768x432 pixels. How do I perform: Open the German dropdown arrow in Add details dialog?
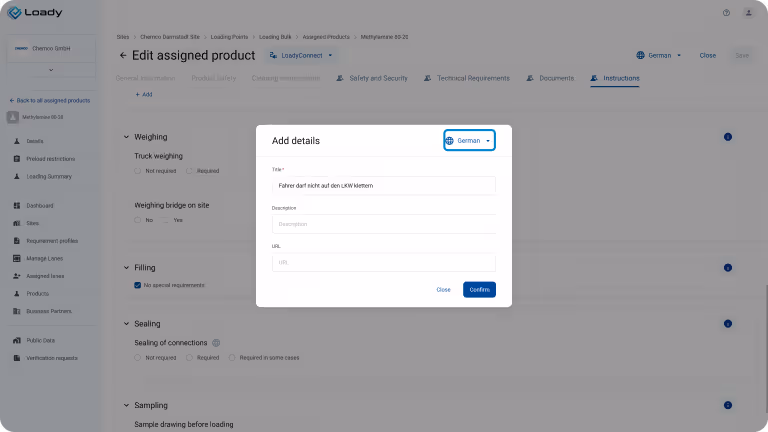click(x=488, y=141)
